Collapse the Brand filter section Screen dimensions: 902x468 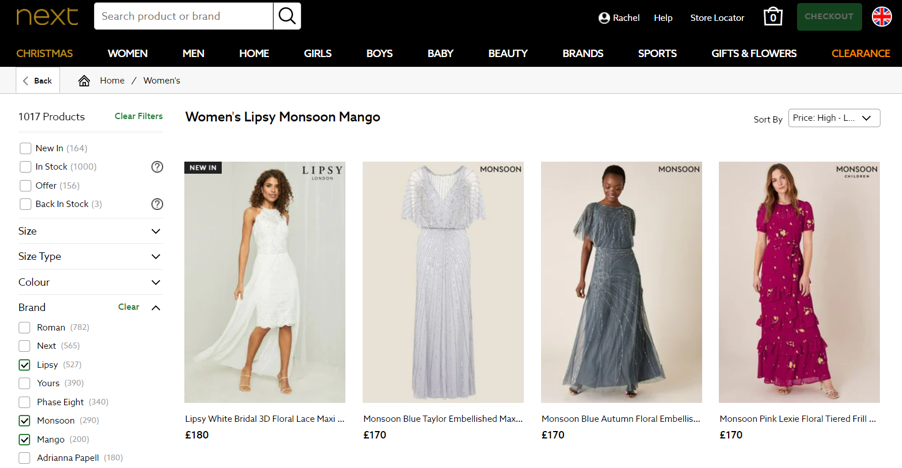(x=155, y=308)
